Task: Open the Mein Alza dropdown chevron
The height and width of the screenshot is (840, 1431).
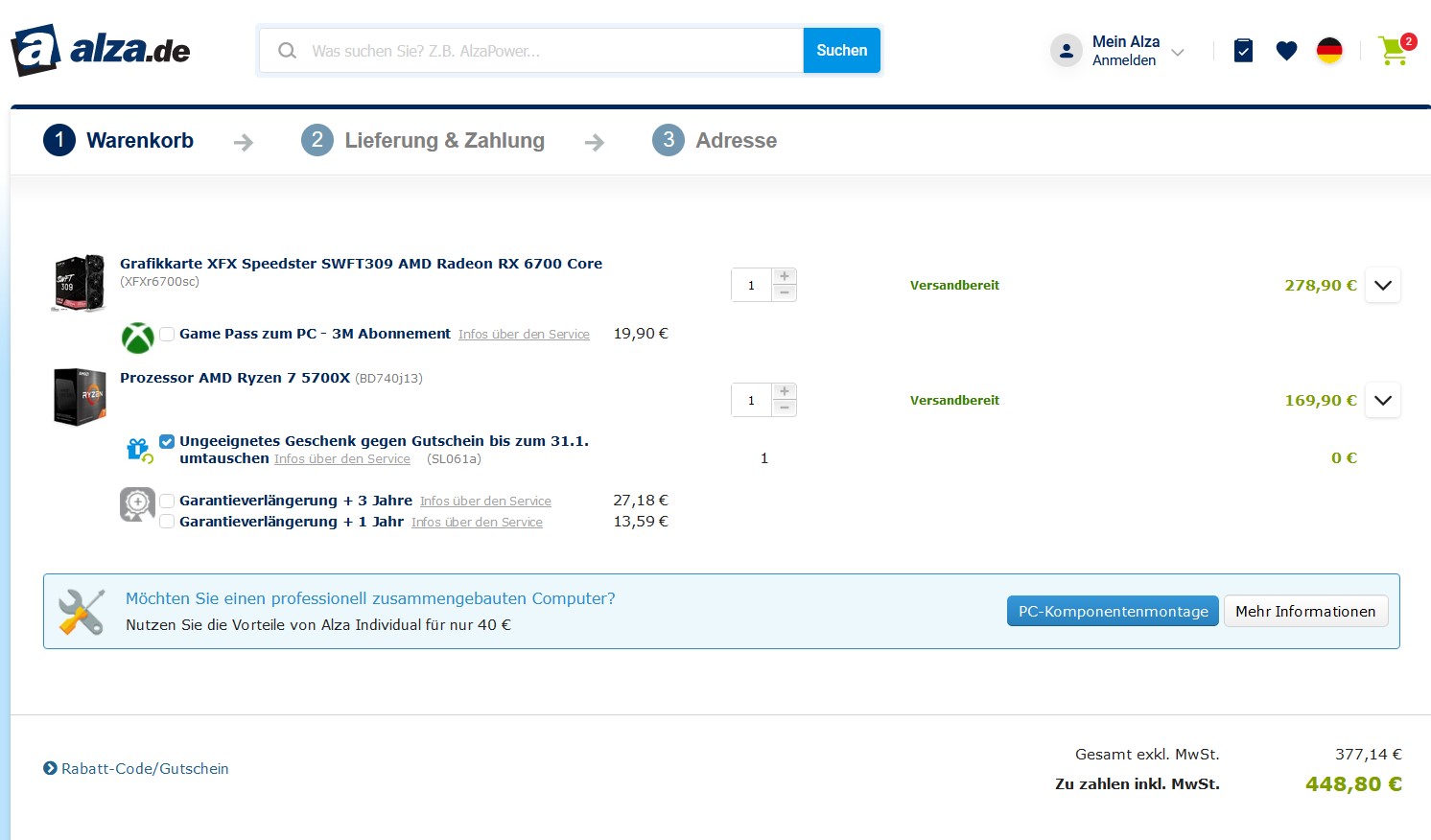Action: click(1178, 52)
